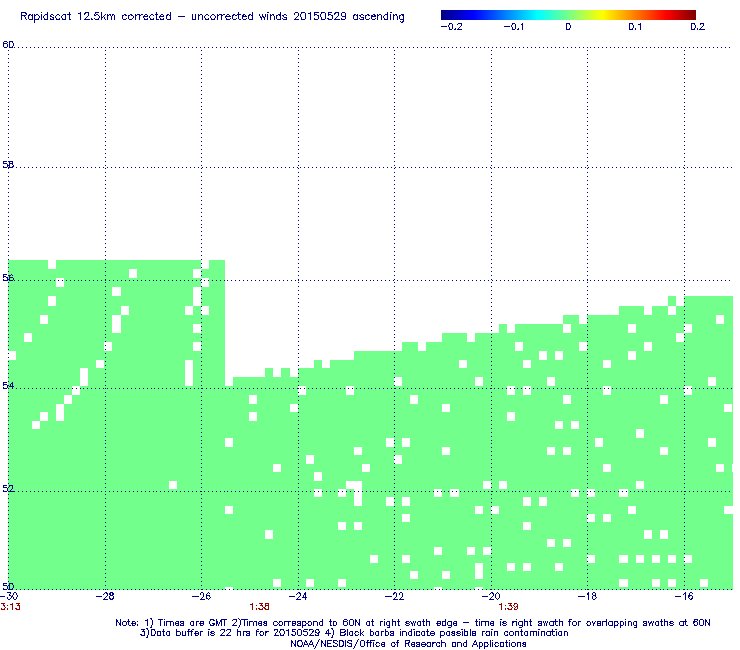Click longitude label -20
The height and width of the screenshot is (650, 740).
tap(491, 596)
